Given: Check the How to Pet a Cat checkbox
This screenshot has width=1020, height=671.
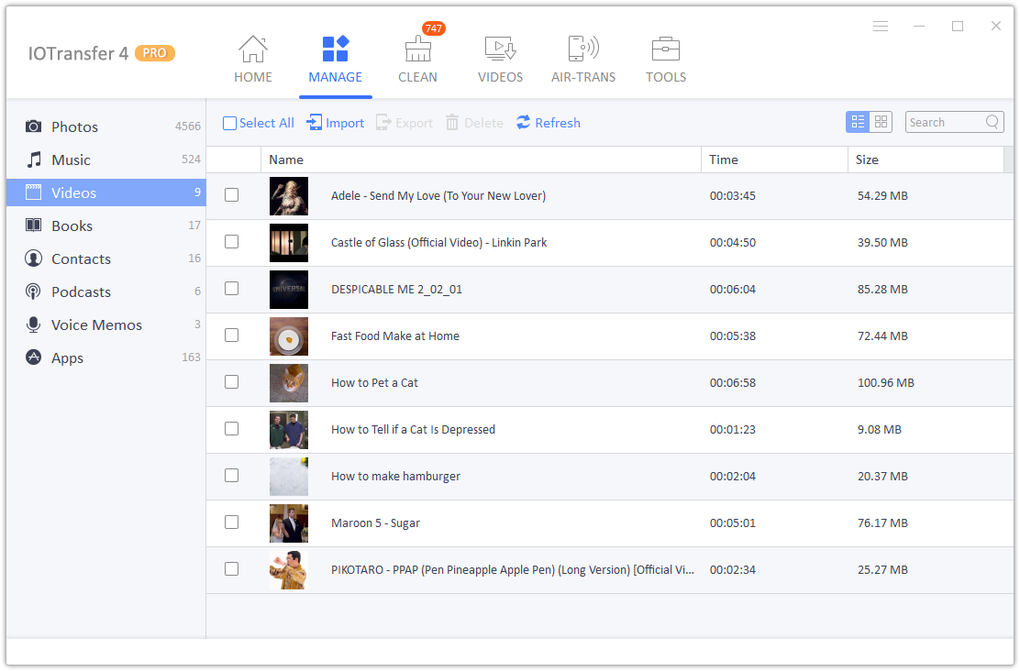Looking at the screenshot, I should [232, 383].
